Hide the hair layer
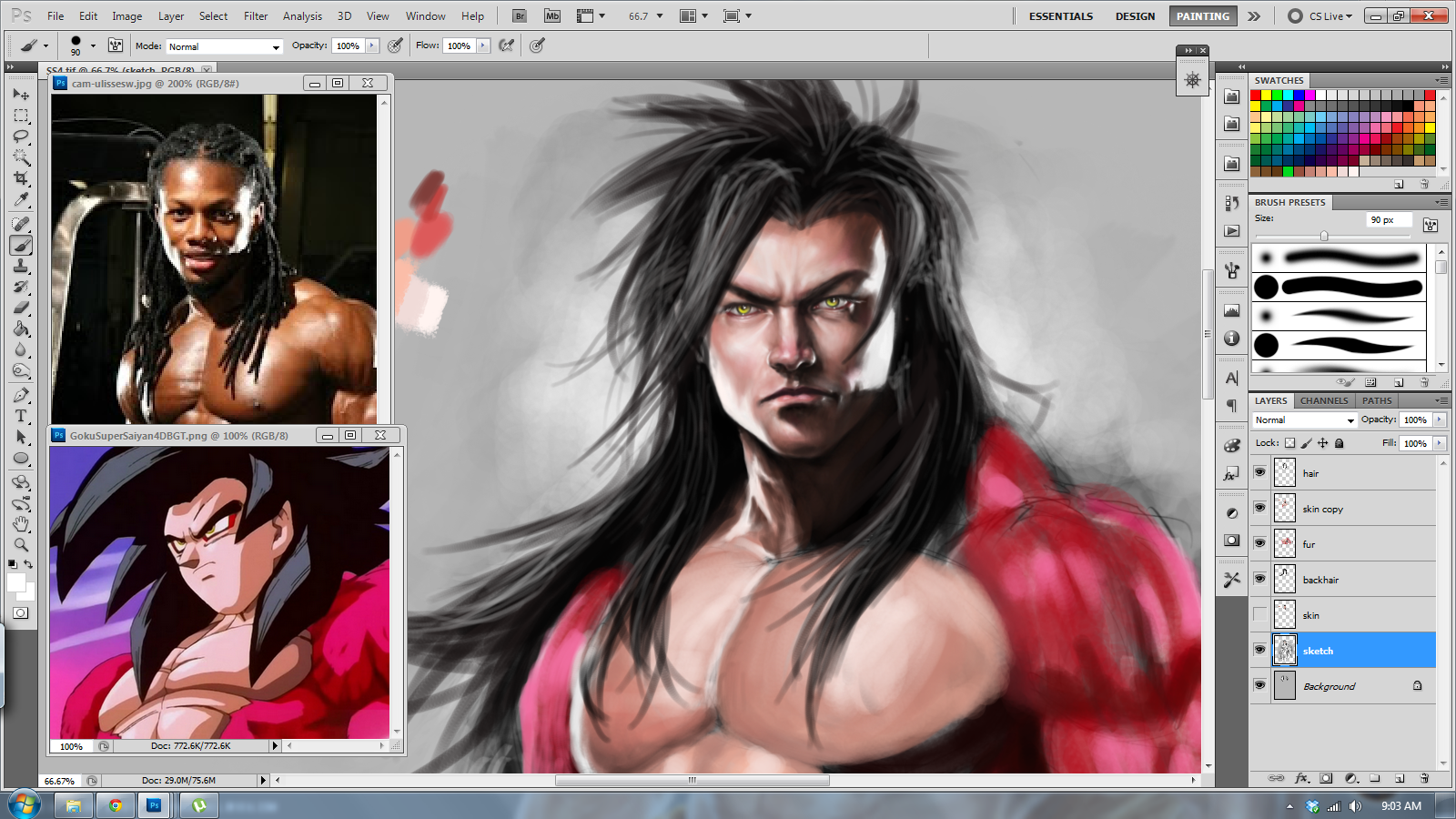Viewport: 1456px width, 819px height. coord(1259,472)
